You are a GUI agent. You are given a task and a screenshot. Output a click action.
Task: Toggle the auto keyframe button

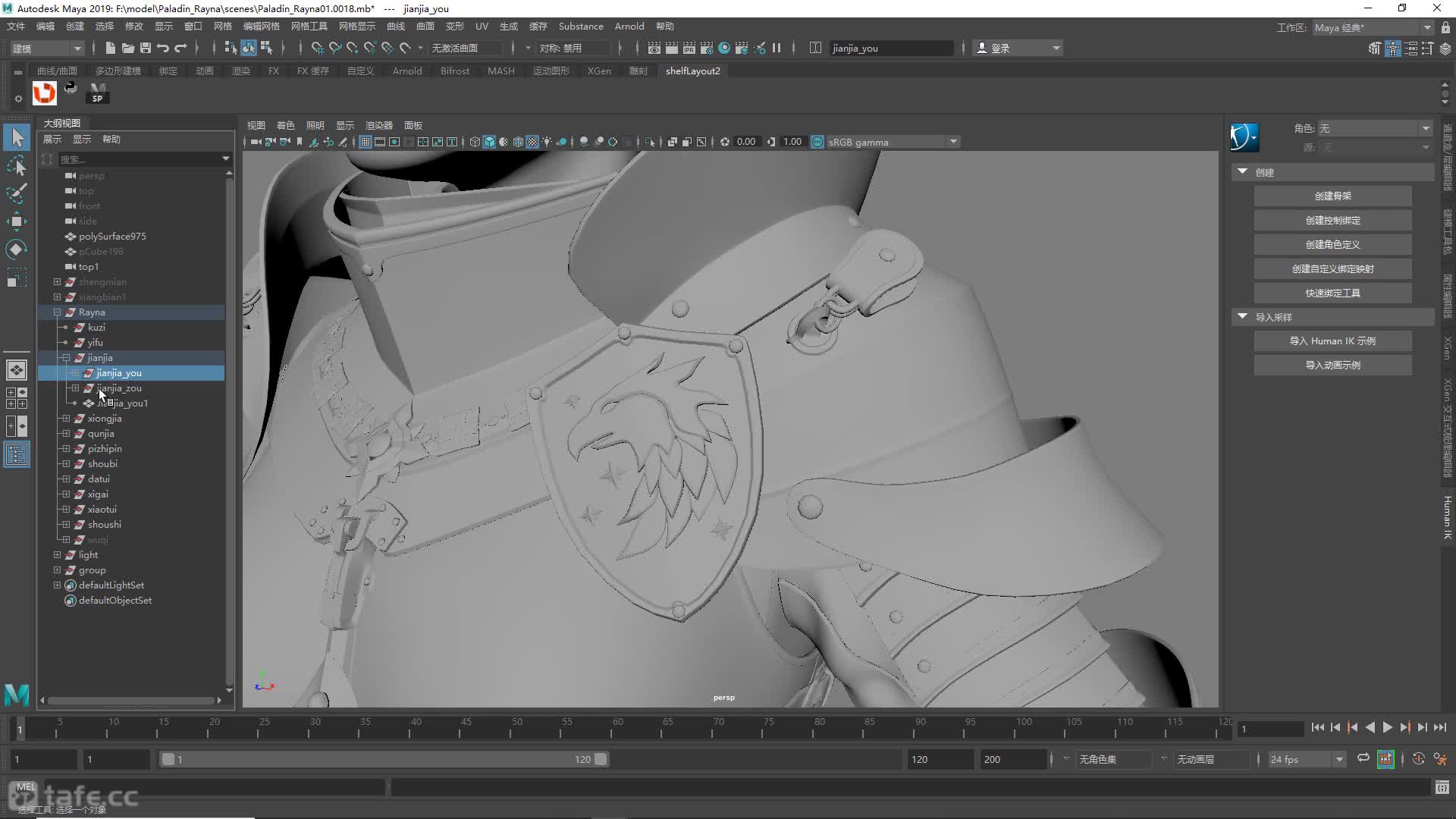1419,759
